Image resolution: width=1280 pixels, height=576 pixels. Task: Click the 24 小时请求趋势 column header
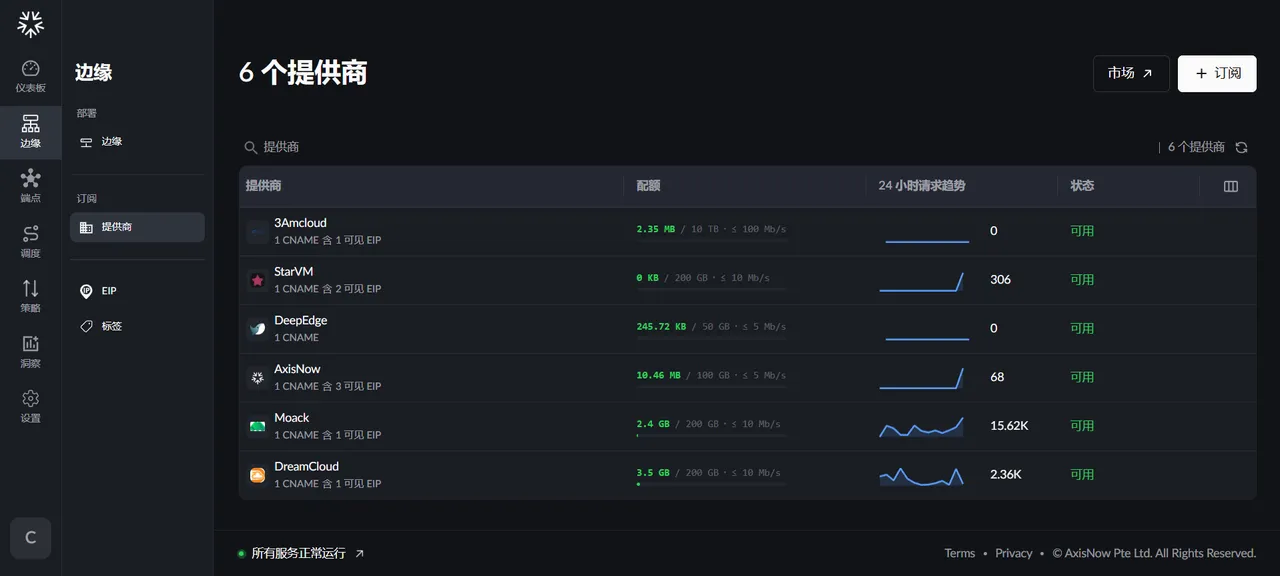pyautogui.click(x=922, y=186)
